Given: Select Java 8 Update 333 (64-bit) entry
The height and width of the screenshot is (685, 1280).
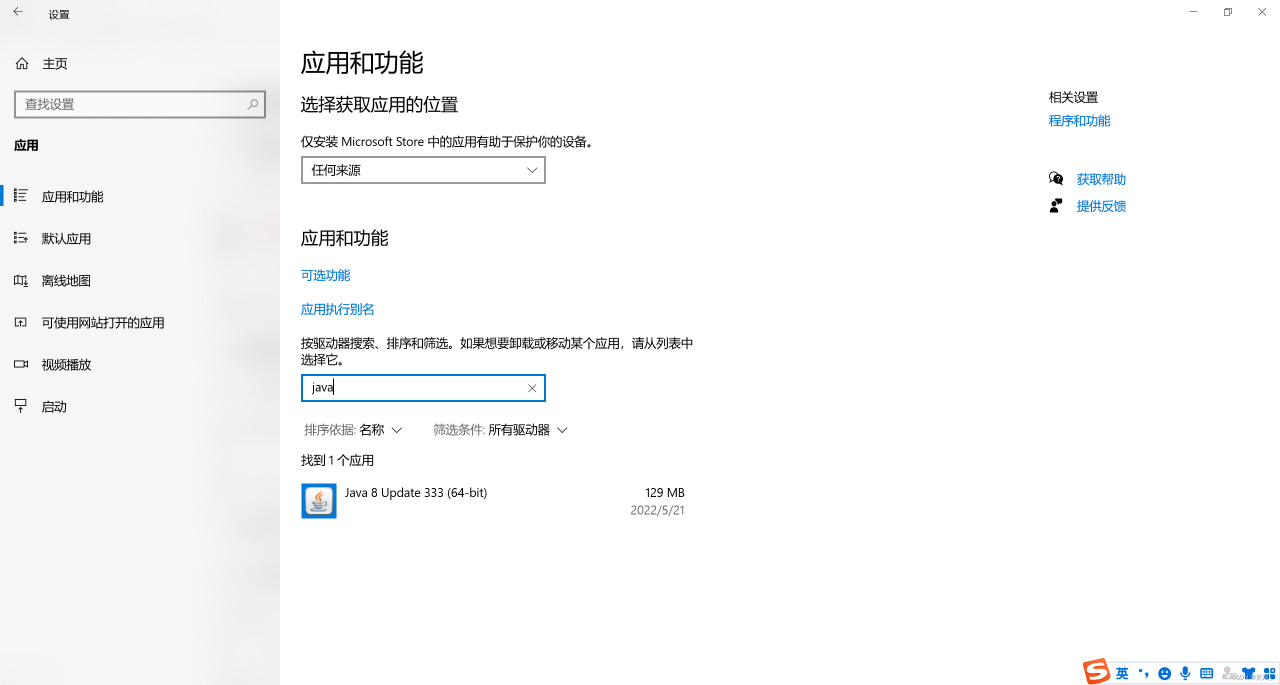Looking at the screenshot, I should [493, 501].
